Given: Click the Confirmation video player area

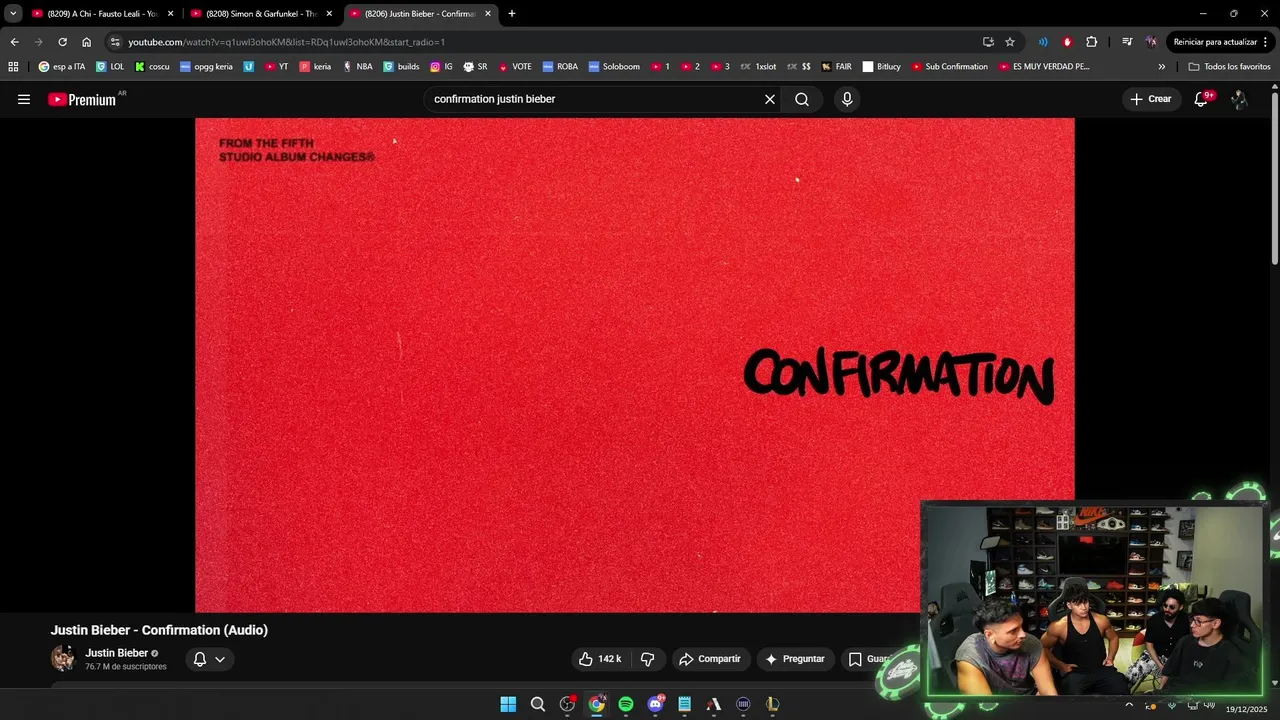Looking at the screenshot, I should (634, 365).
